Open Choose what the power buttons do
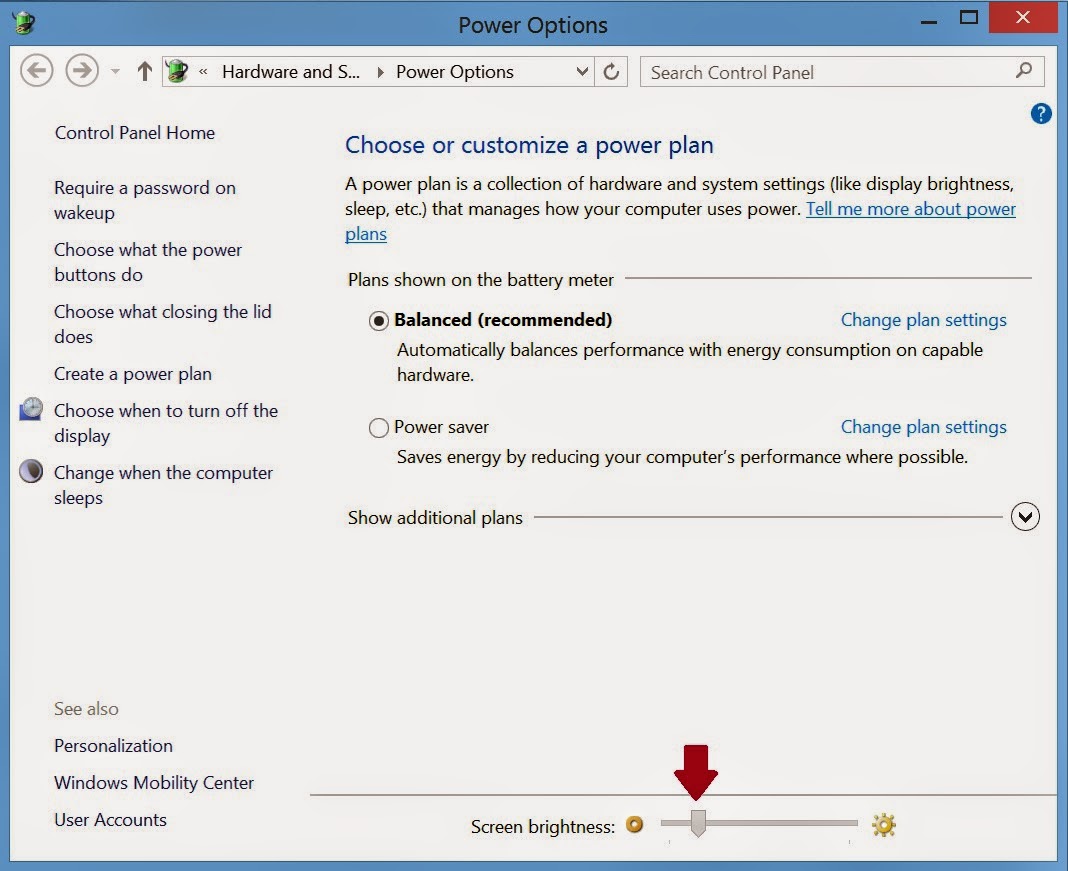 [x=148, y=262]
